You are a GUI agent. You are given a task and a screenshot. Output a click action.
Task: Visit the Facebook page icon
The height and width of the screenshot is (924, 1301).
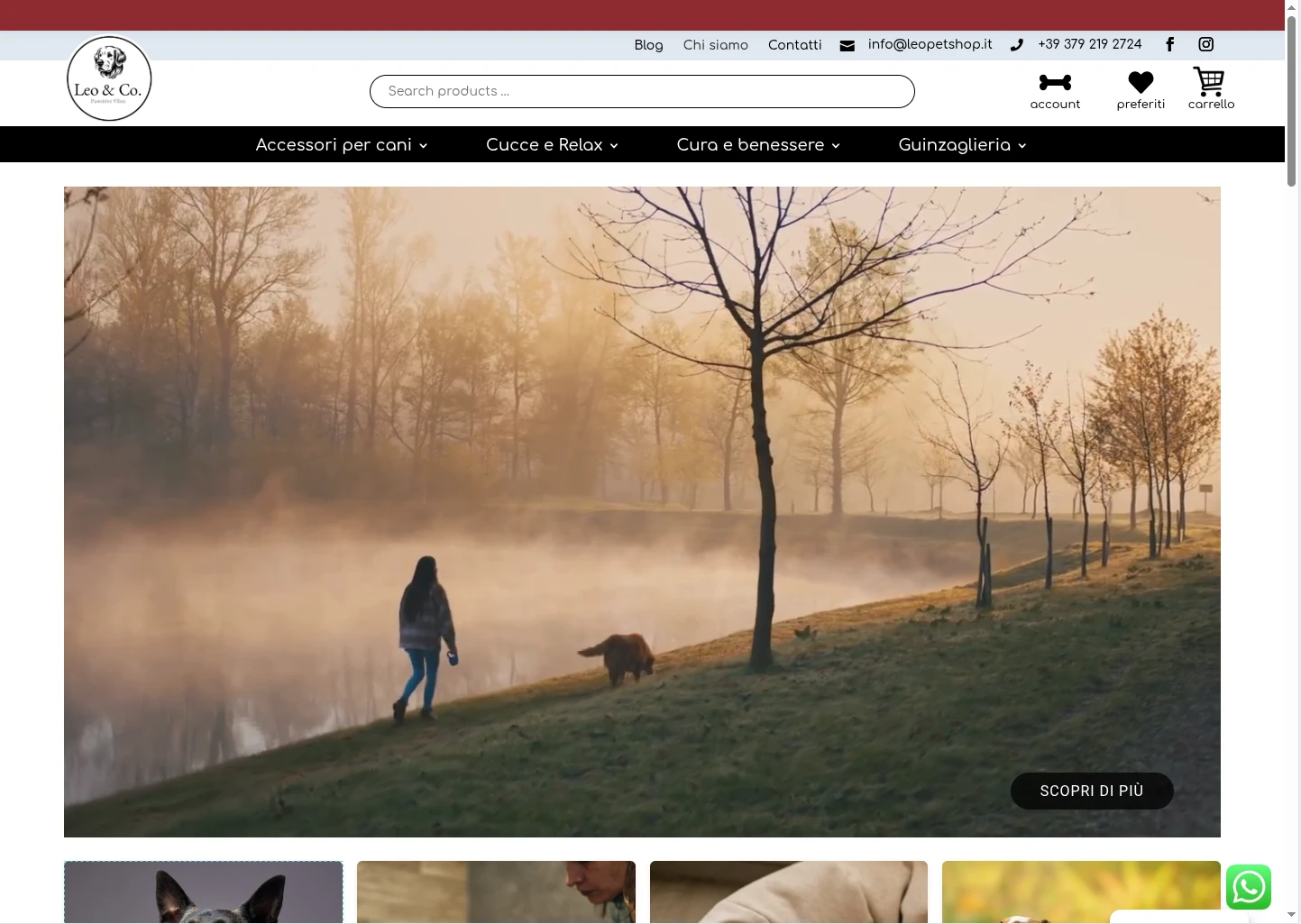click(x=1169, y=44)
